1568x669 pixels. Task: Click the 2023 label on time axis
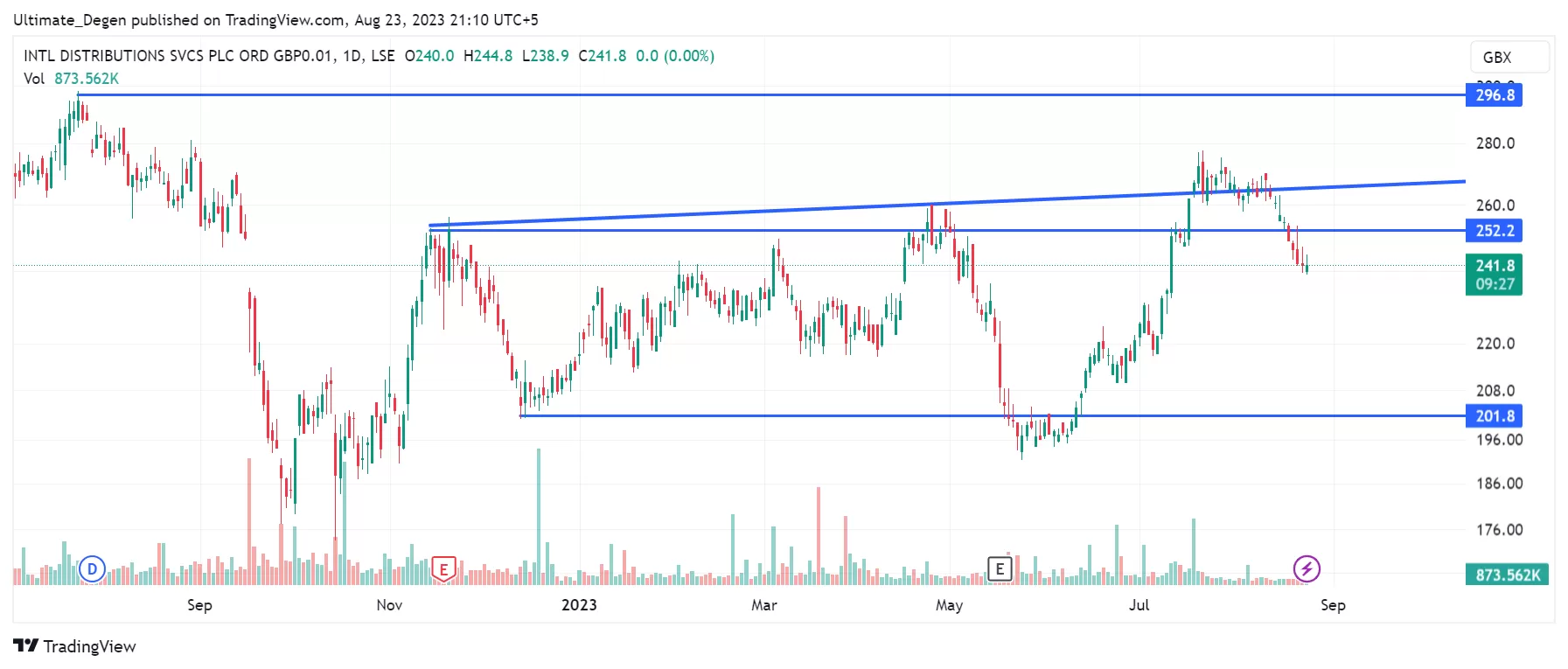point(579,605)
